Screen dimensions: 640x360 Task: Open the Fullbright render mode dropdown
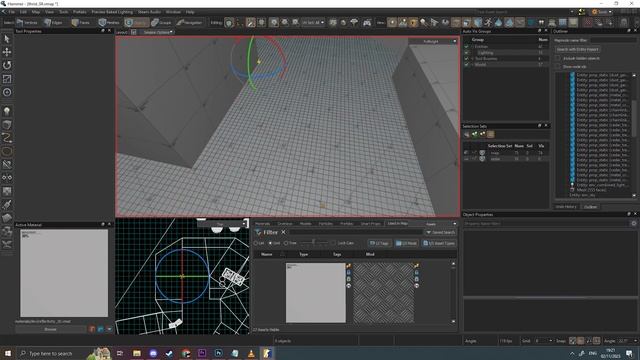[433, 41]
